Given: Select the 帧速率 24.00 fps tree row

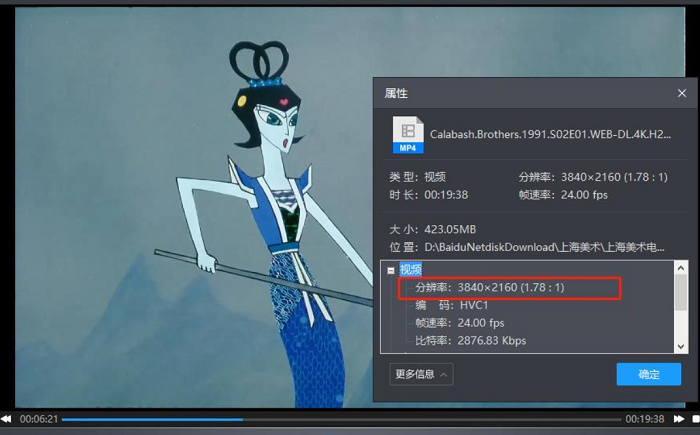Looking at the screenshot, I should pos(462,324).
